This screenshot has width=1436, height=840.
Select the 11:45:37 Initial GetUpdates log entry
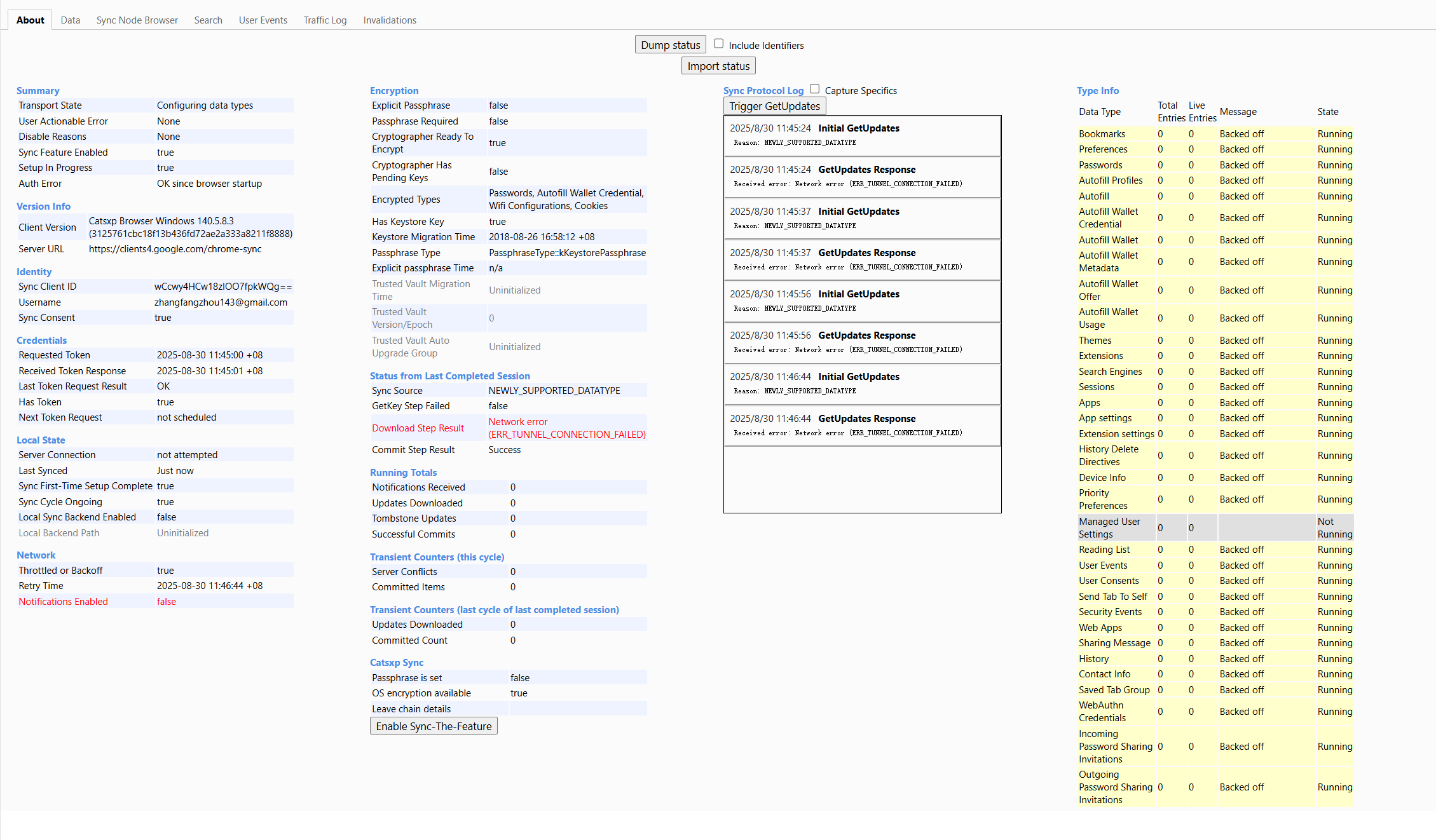tap(862, 219)
